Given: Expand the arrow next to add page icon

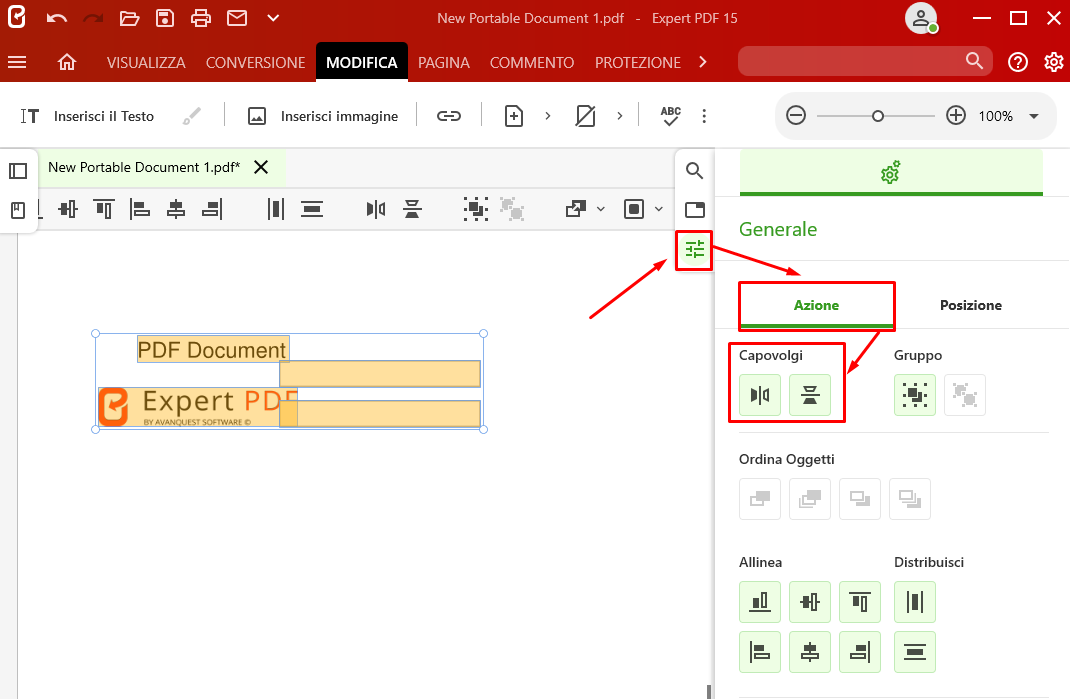Looking at the screenshot, I should tap(547, 116).
